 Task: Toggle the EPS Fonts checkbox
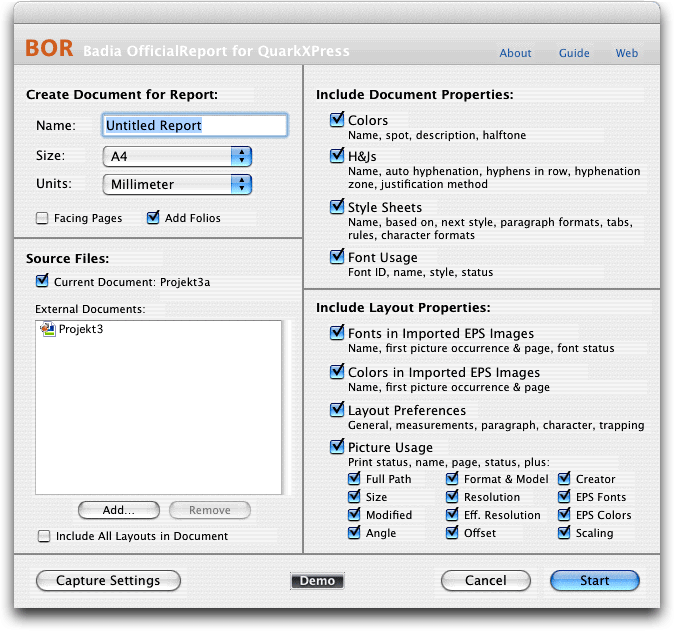(564, 496)
